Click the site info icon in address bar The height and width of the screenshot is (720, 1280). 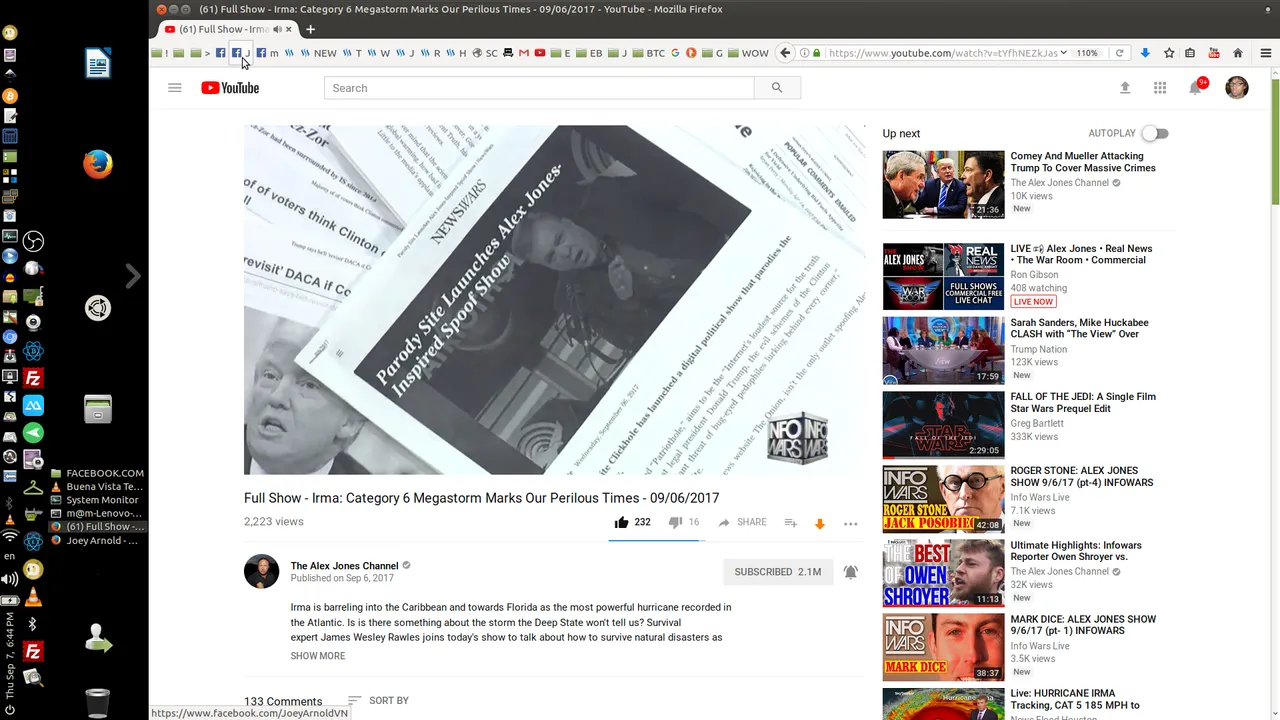[x=805, y=53]
